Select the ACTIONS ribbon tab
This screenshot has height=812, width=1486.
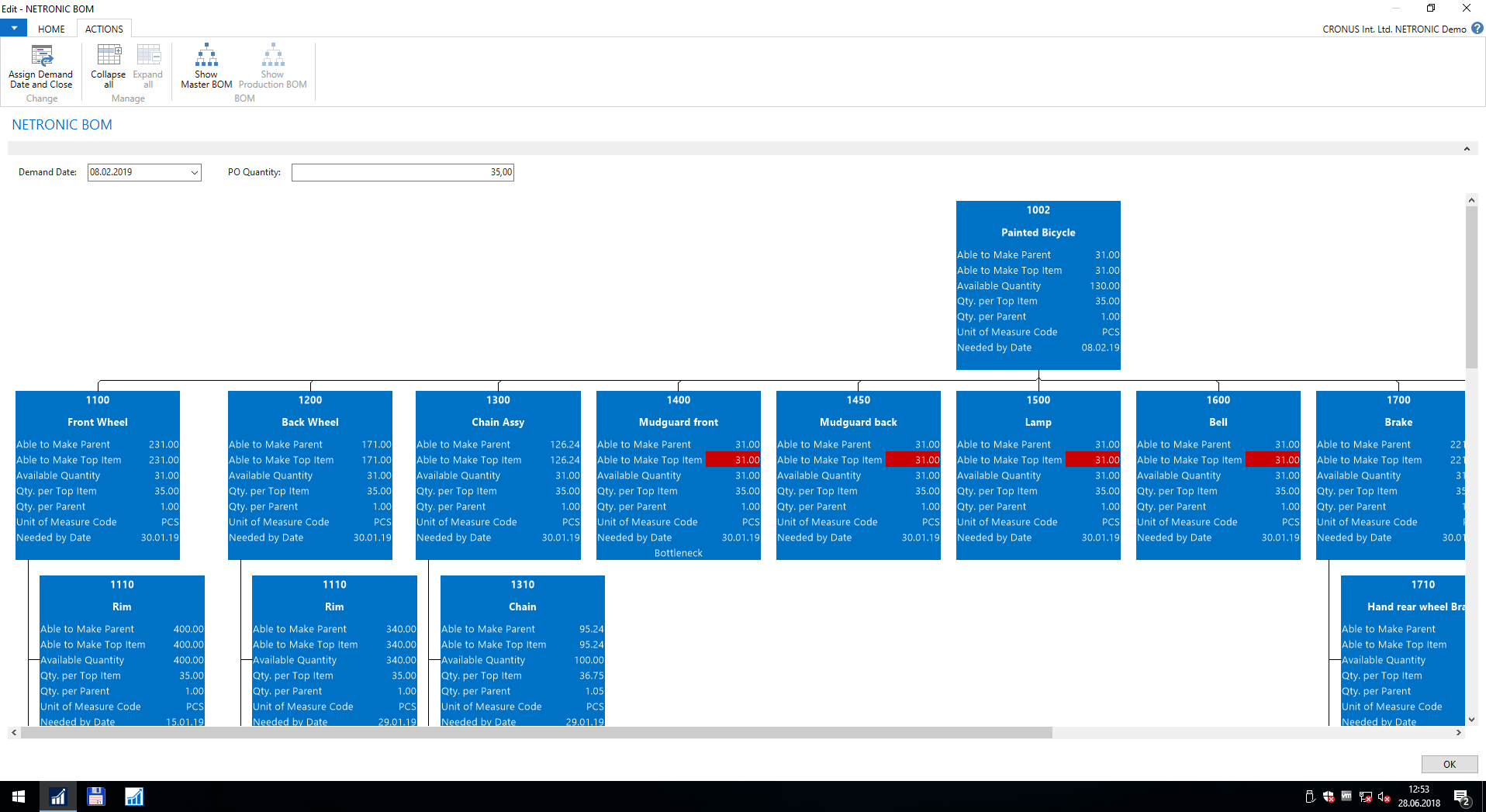(104, 29)
